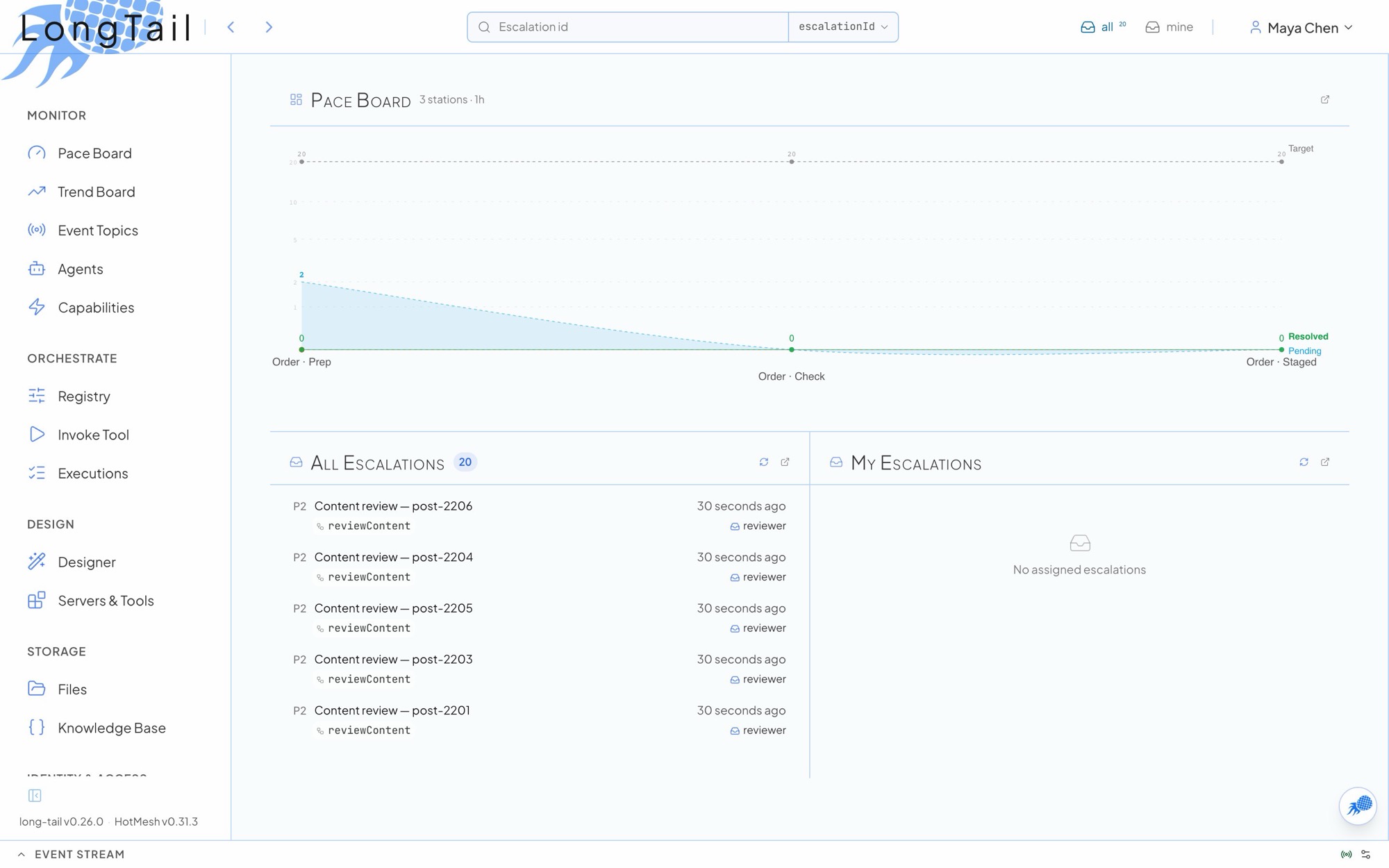
Task: Click the Knowledge Base braces icon
Action: (x=37, y=727)
